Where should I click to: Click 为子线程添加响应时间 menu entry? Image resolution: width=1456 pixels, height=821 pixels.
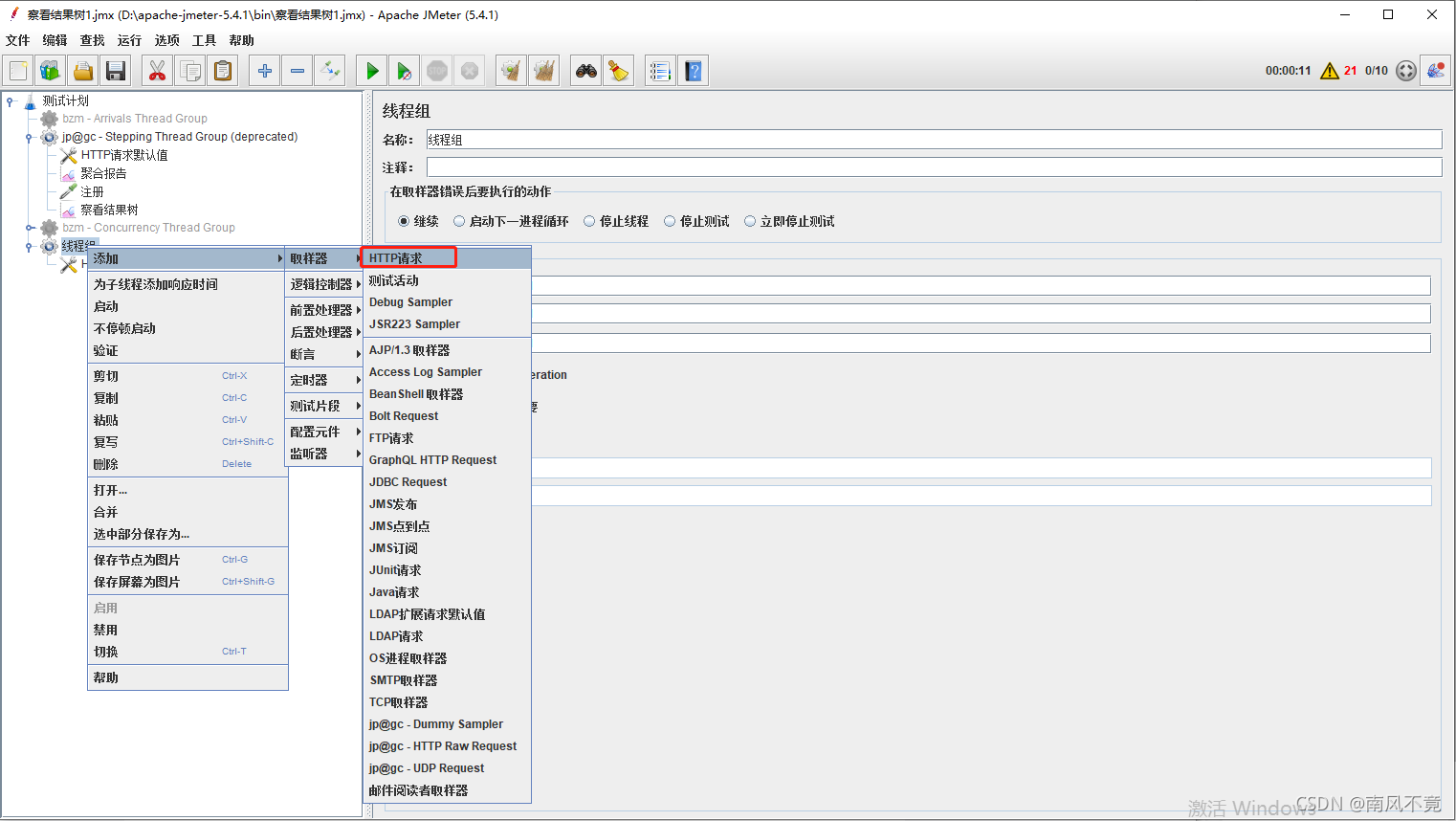pyautogui.click(x=188, y=284)
